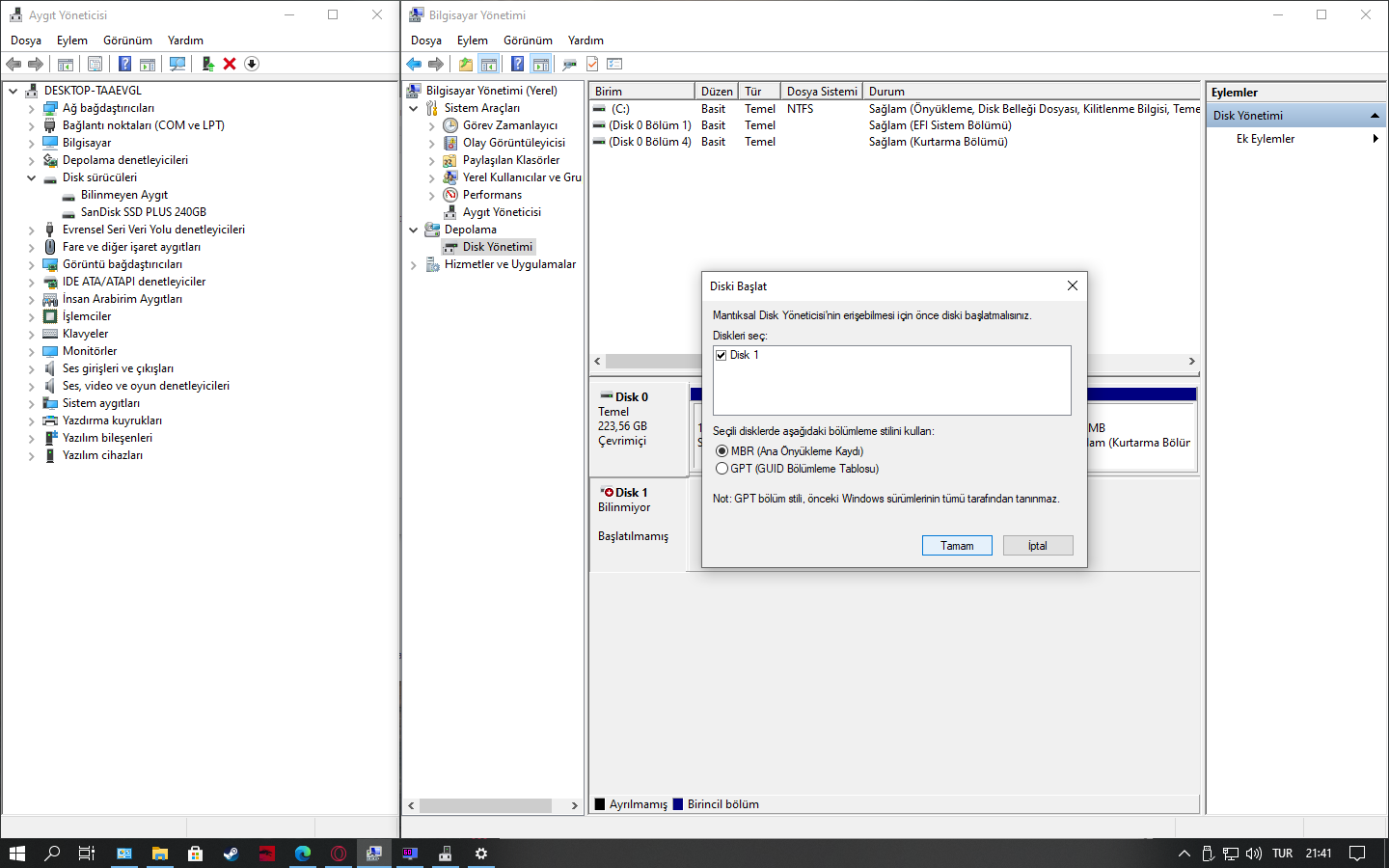This screenshot has height=868, width=1389.
Task: Expand Hizmetler ve Uygulamalar node
Action: pyautogui.click(x=413, y=264)
